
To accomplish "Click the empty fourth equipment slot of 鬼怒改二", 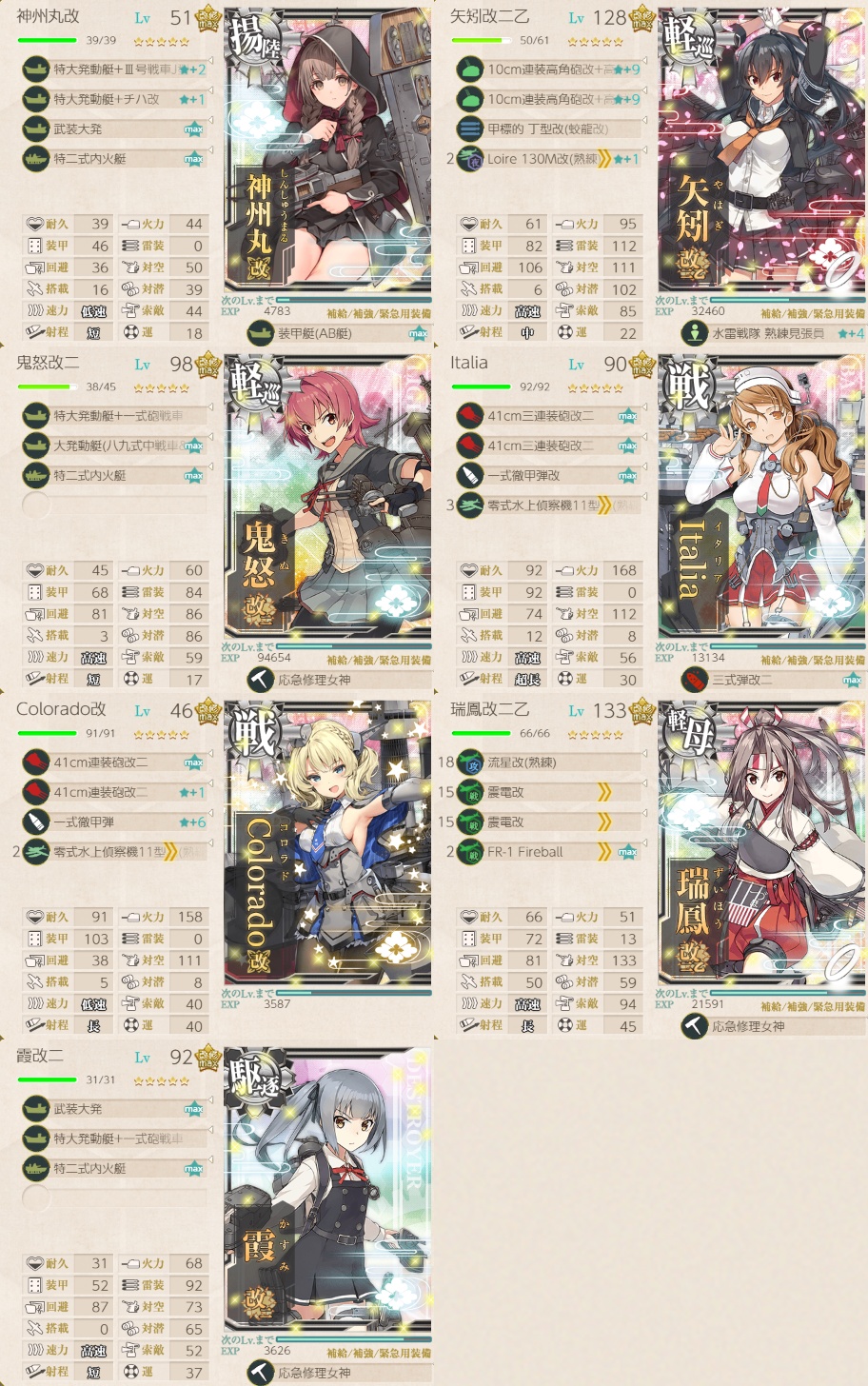I will coord(114,505).
